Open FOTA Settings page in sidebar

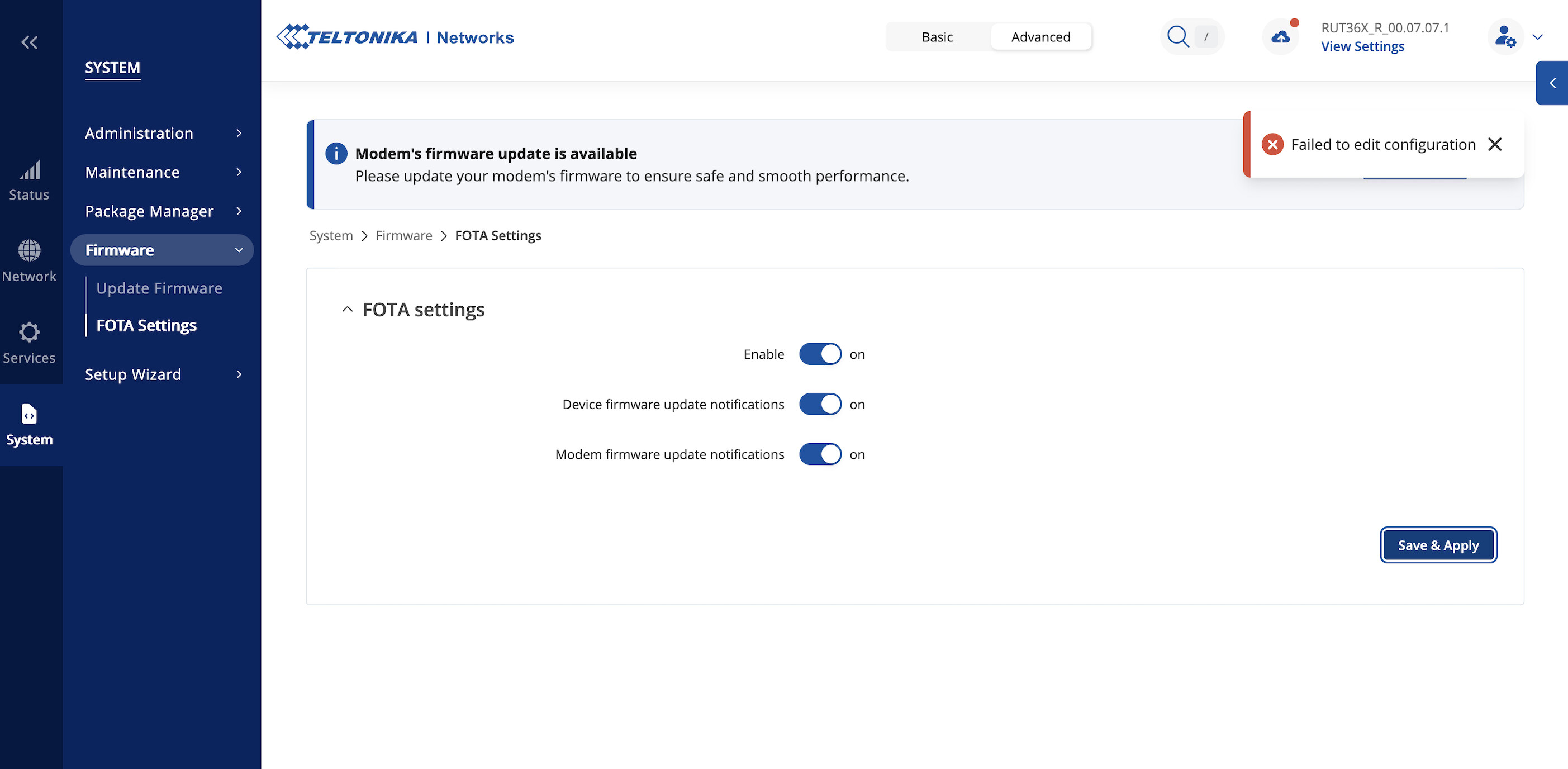147,325
